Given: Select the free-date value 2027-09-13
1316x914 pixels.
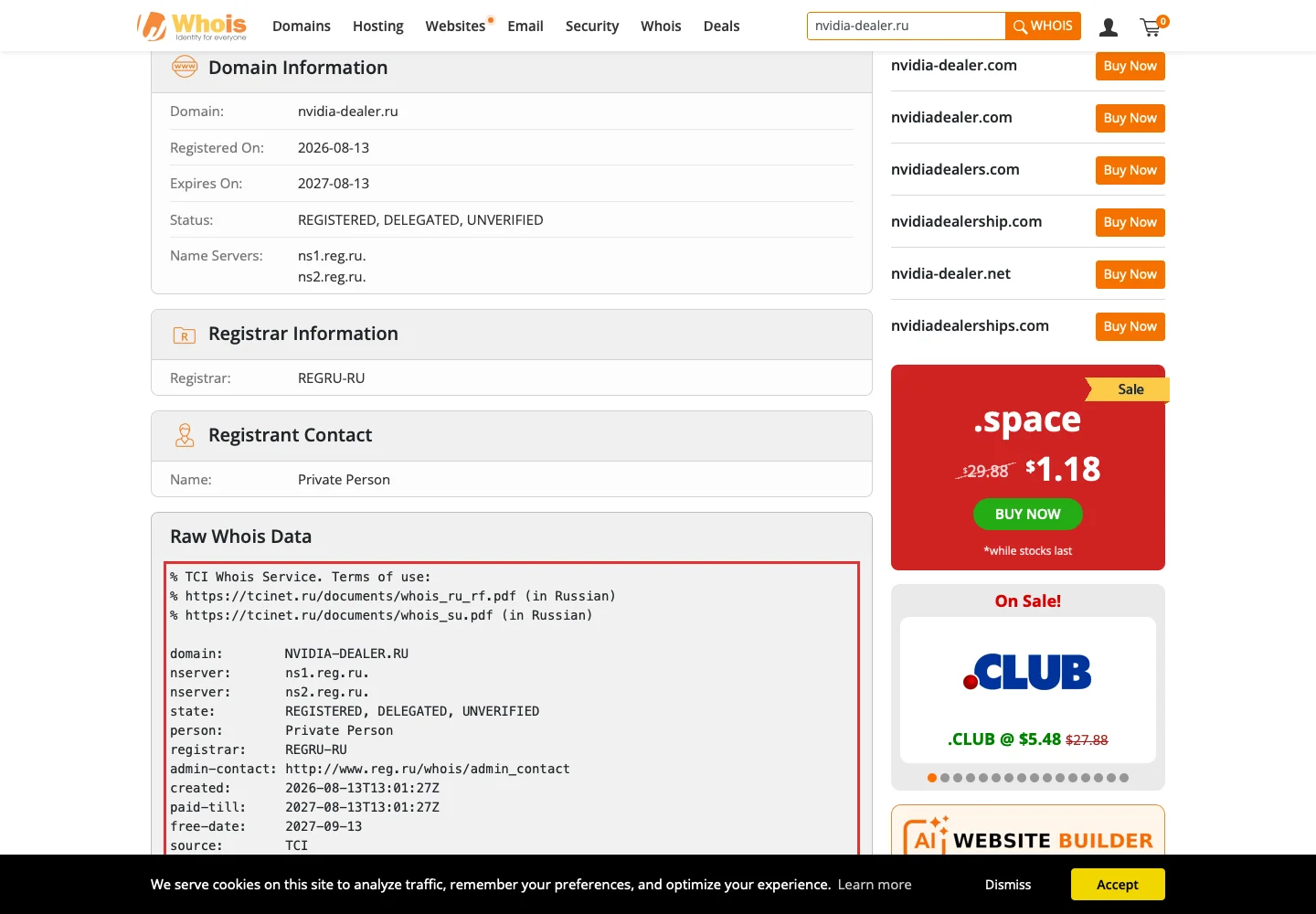Looking at the screenshot, I should [324, 826].
